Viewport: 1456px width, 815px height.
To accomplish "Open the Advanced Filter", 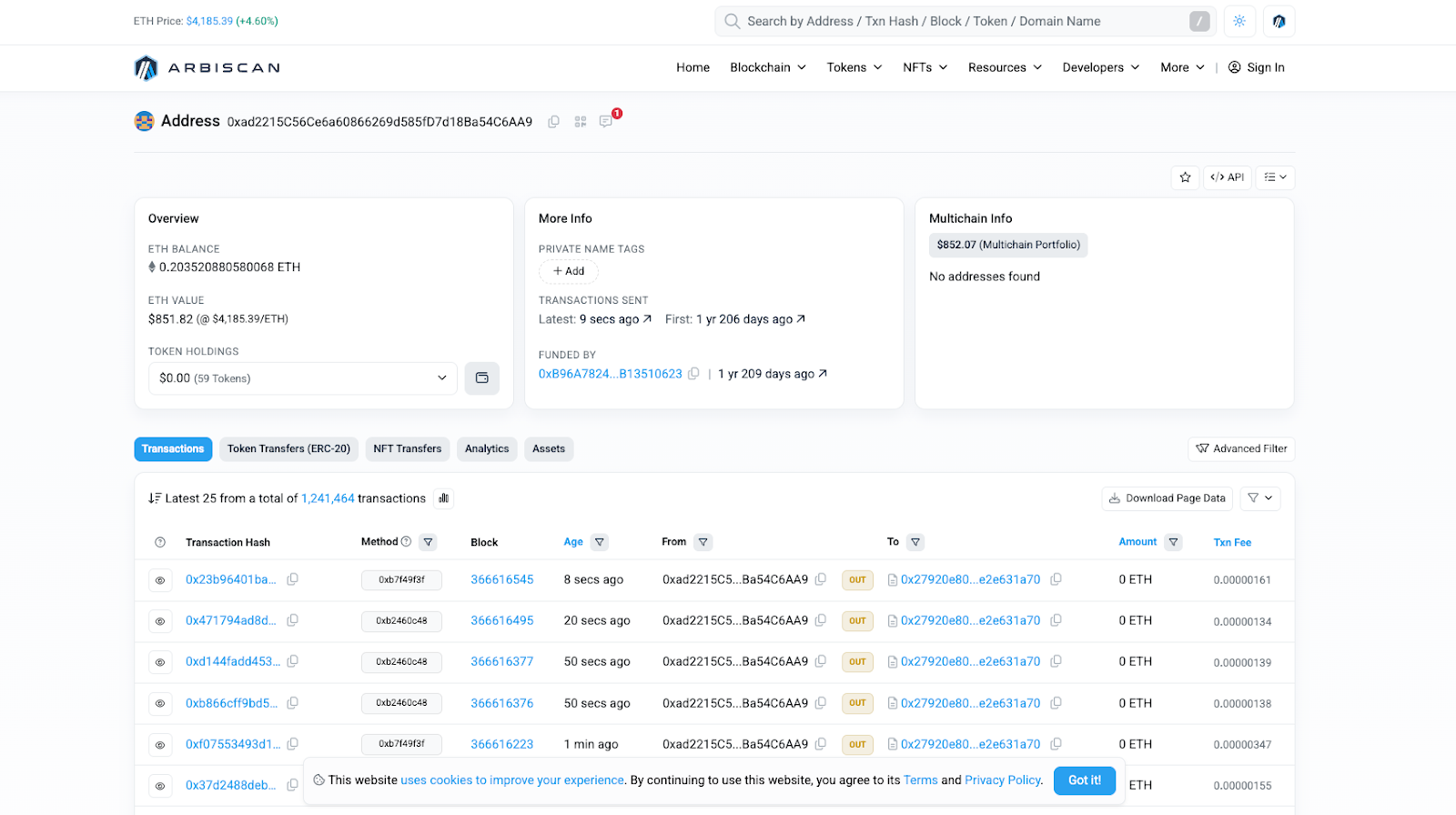I will (1241, 449).
